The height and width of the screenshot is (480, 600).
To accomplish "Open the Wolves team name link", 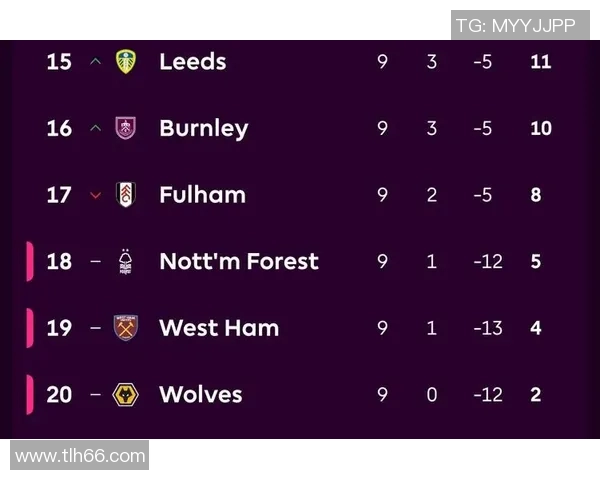I will tap(200, 394).
